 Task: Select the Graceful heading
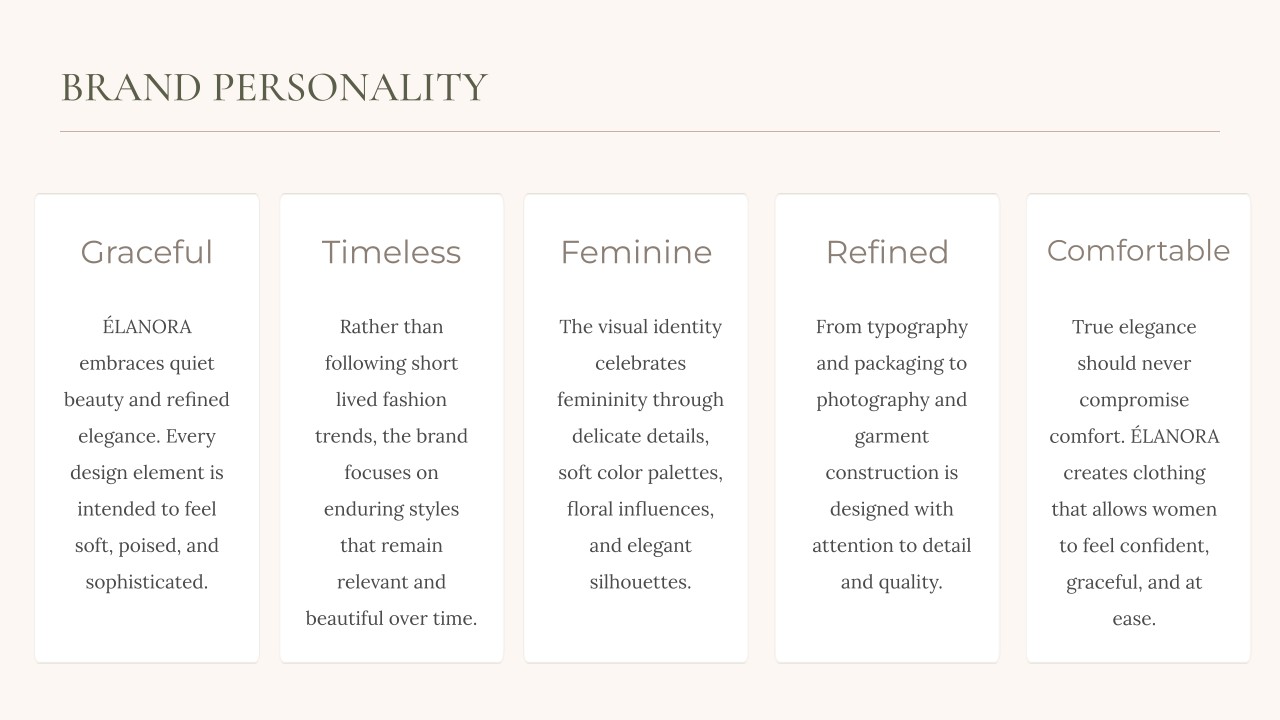[147, 252]
